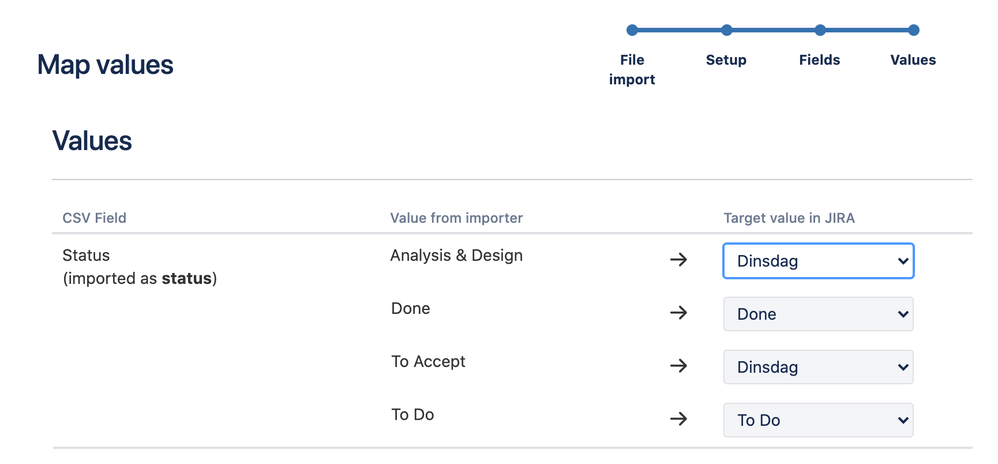This screenshot has height=464, width=998.
Task: Click the Values step dot
Action: (x=913, y=30)
